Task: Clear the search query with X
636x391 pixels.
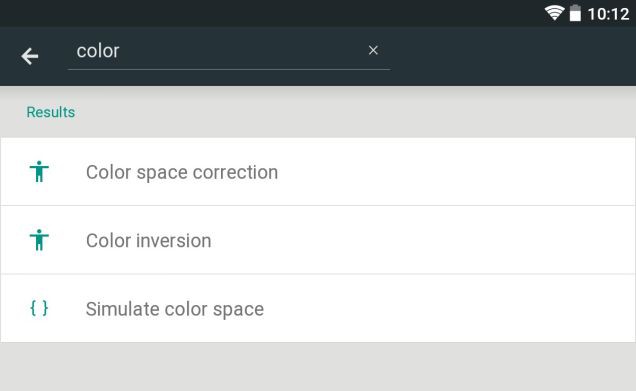Action: [373, 50]
